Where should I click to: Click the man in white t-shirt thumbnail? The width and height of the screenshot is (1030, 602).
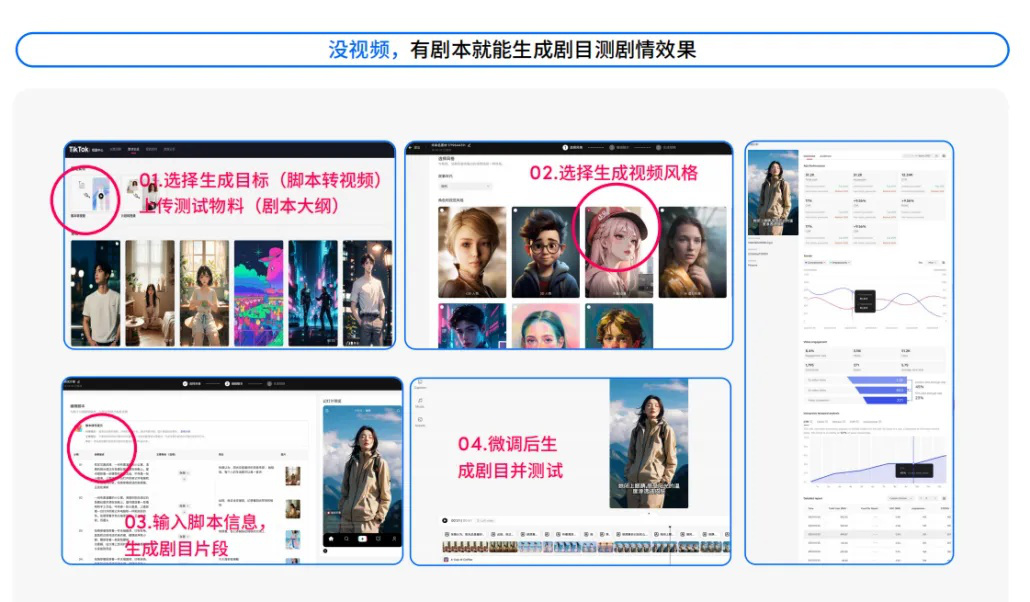[96, 292]
